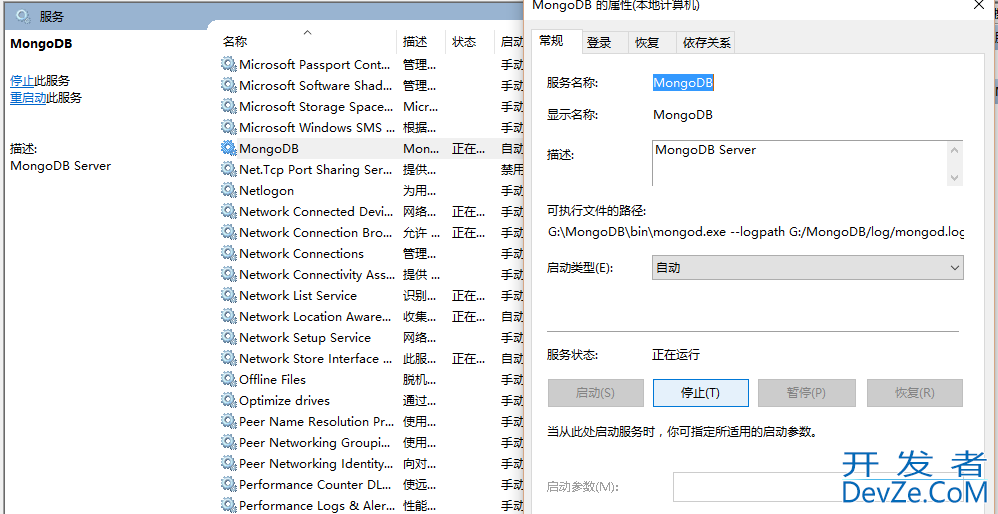Select the Network List Service row
Screen dimensions: 998x514
[x=372, y=295]
